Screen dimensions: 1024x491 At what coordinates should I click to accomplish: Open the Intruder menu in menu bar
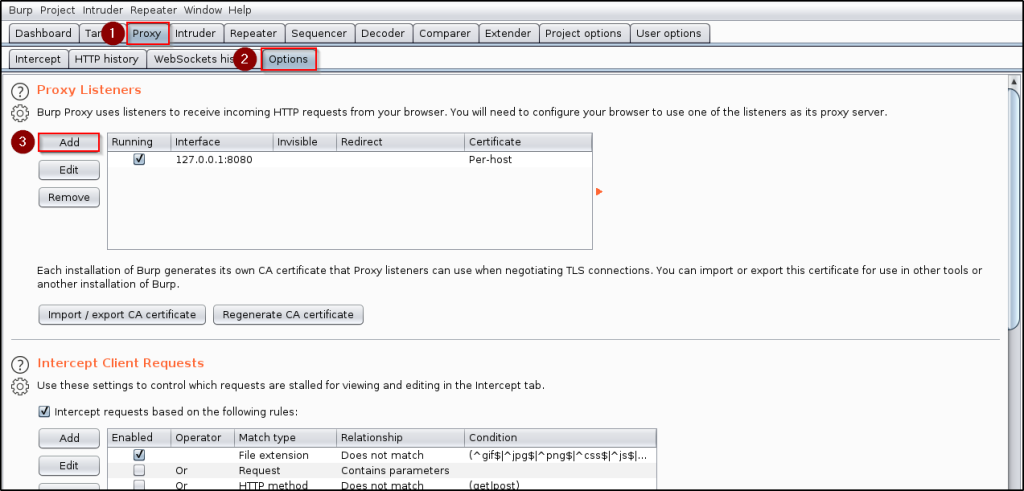tap(102, 10)
